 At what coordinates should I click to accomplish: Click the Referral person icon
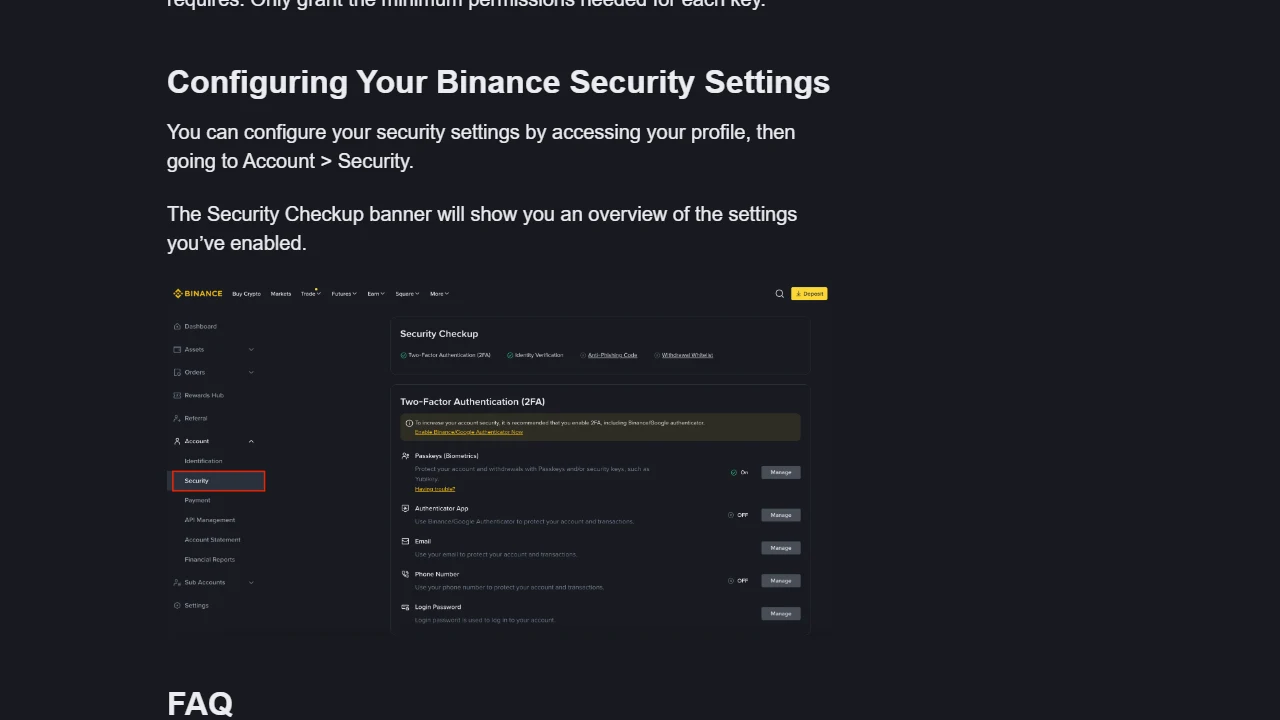(x=177, y=418)
